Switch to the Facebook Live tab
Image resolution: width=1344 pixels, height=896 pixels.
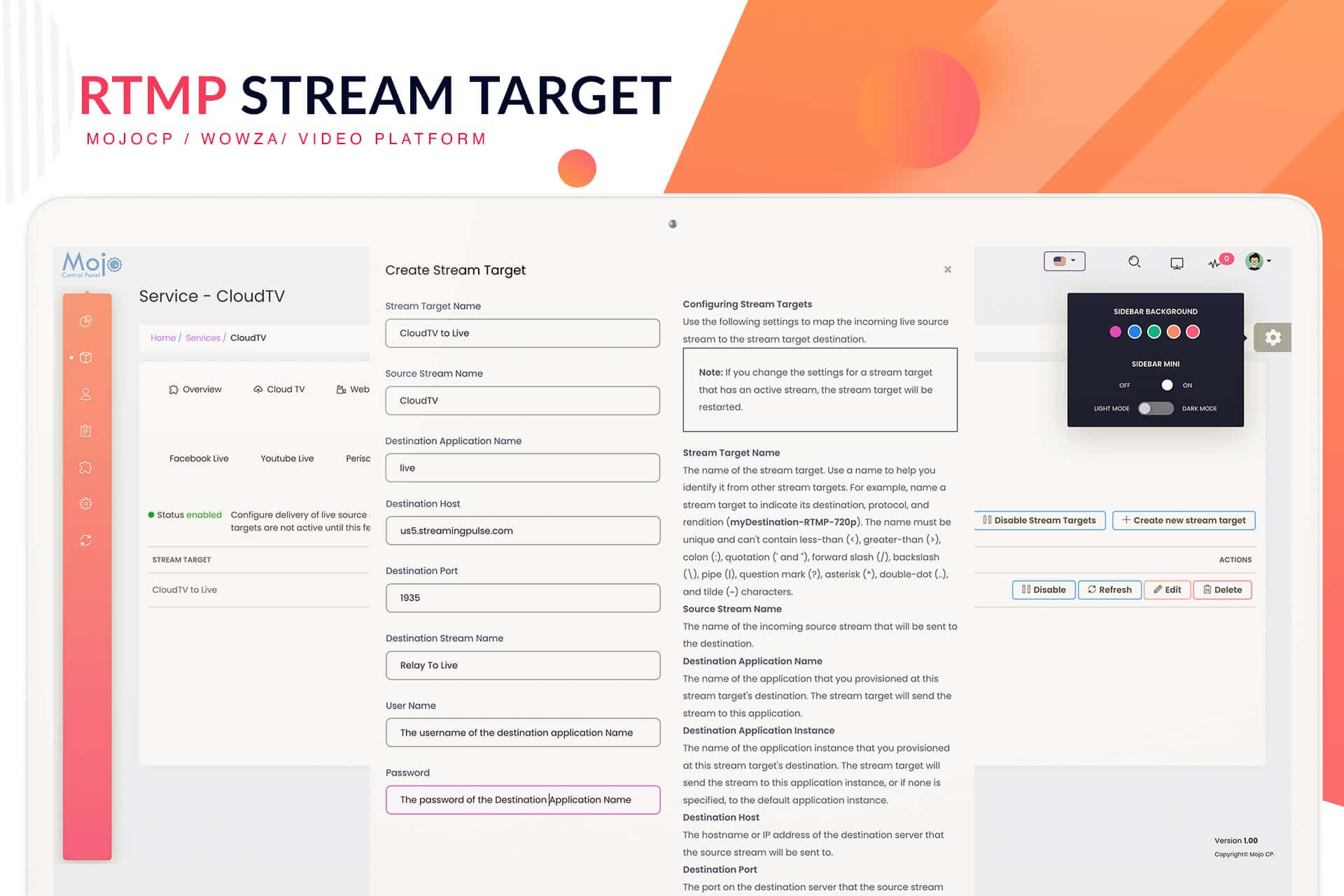click(x=199, y=458)
